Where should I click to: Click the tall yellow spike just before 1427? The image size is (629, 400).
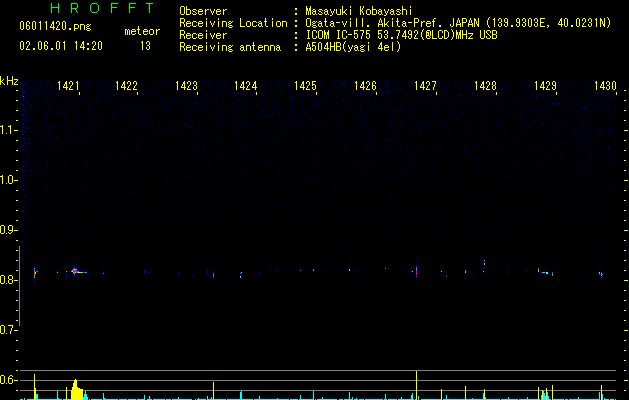416,385
